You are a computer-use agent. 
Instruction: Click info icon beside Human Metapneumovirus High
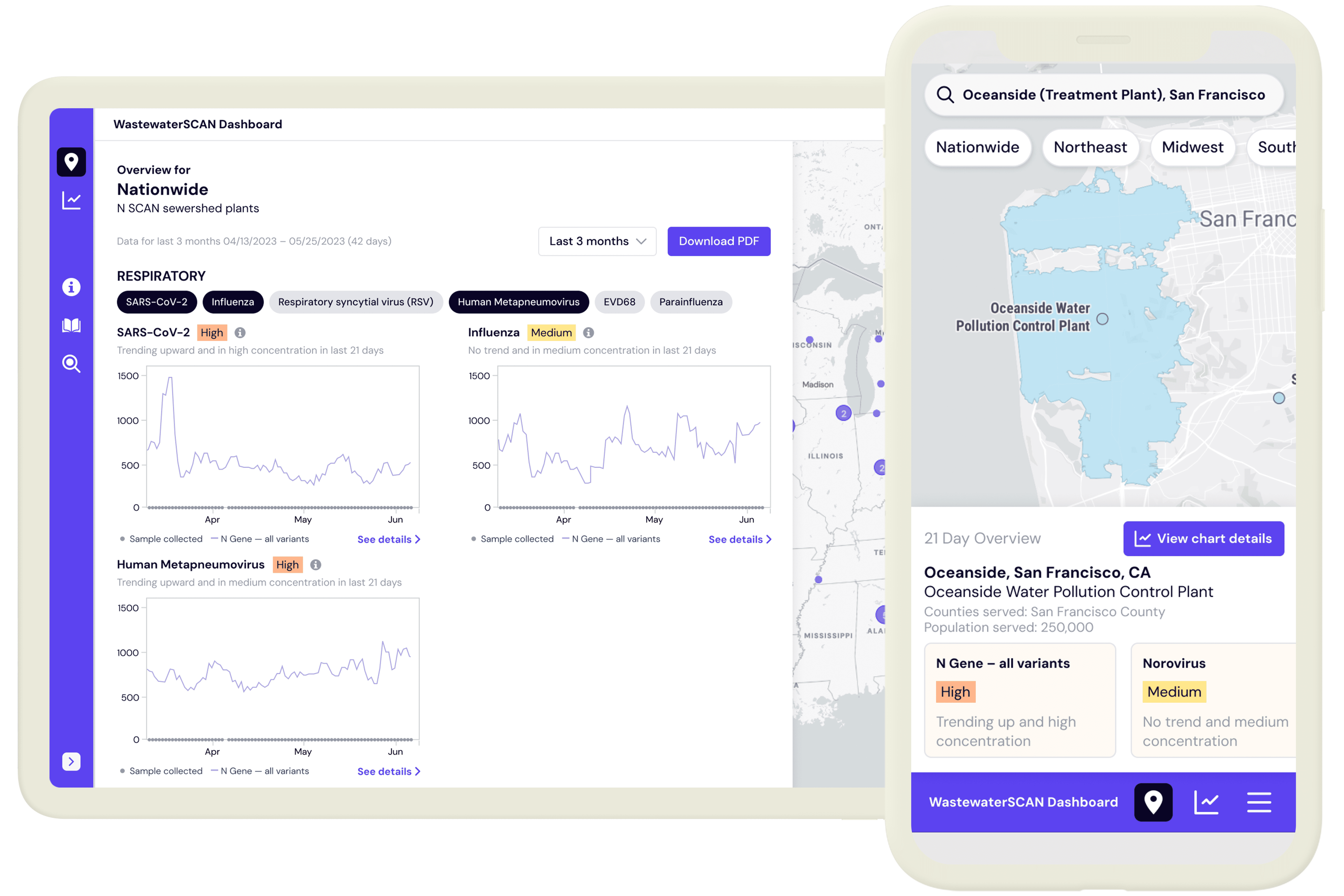tap(315, 564)
